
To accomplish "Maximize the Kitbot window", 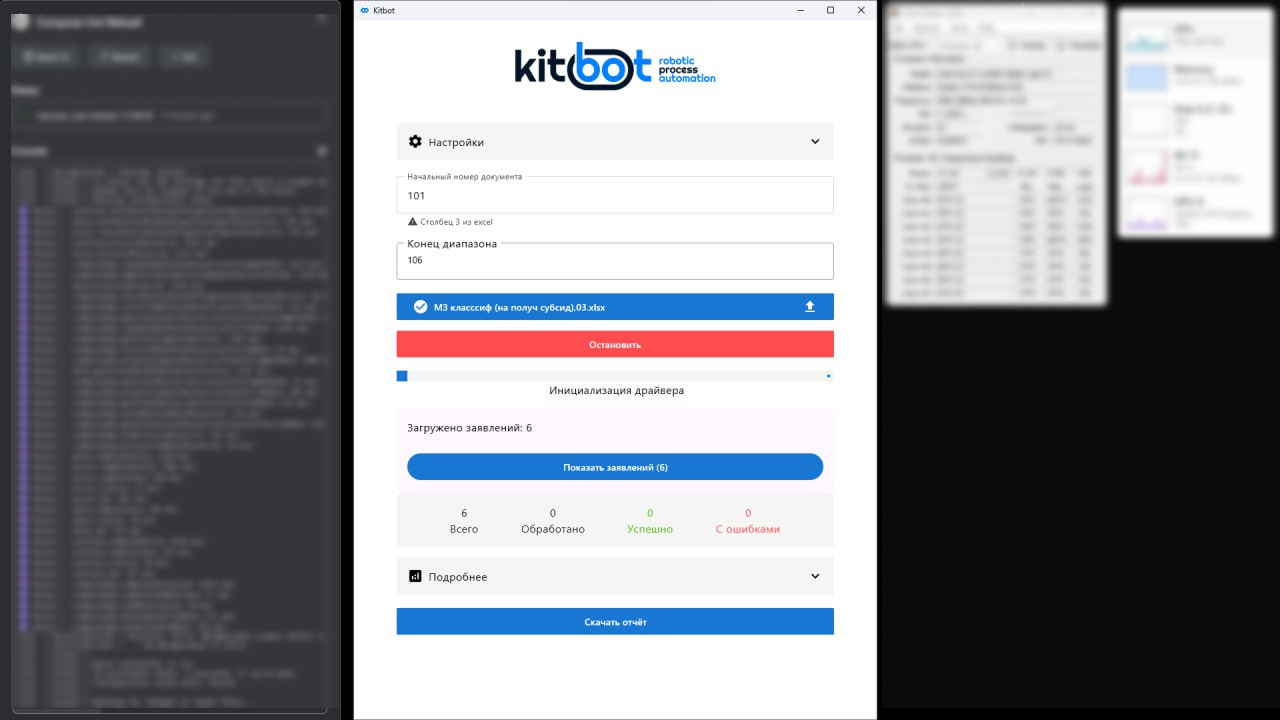I will 830,10.
